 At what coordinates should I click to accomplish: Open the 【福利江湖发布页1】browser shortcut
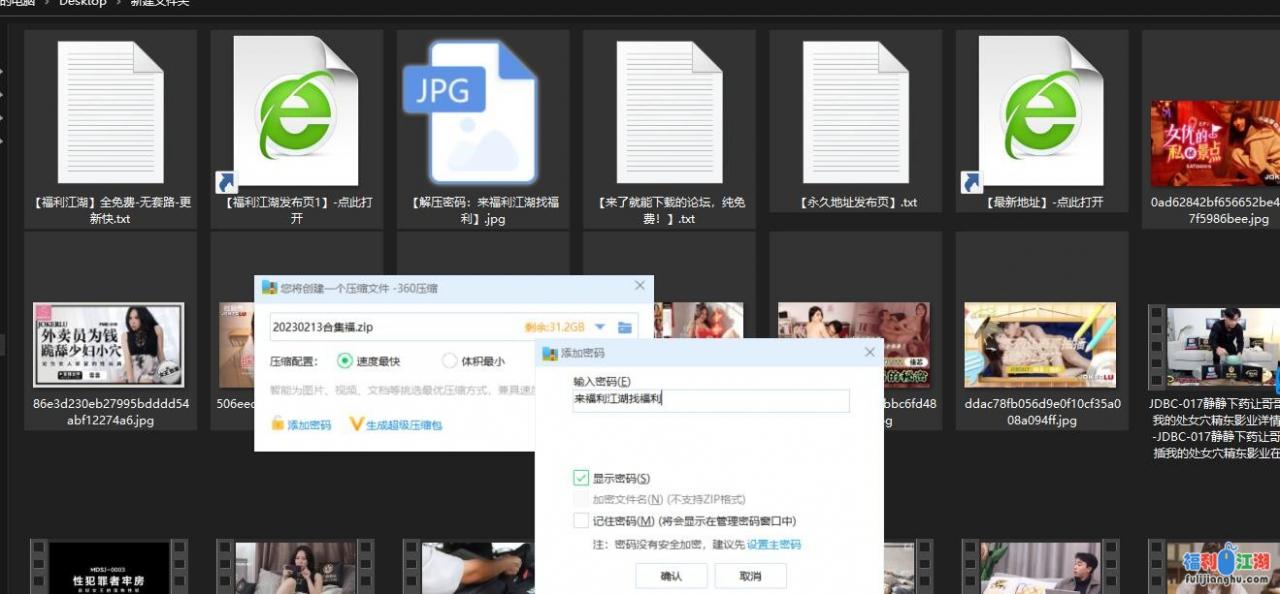296,110
